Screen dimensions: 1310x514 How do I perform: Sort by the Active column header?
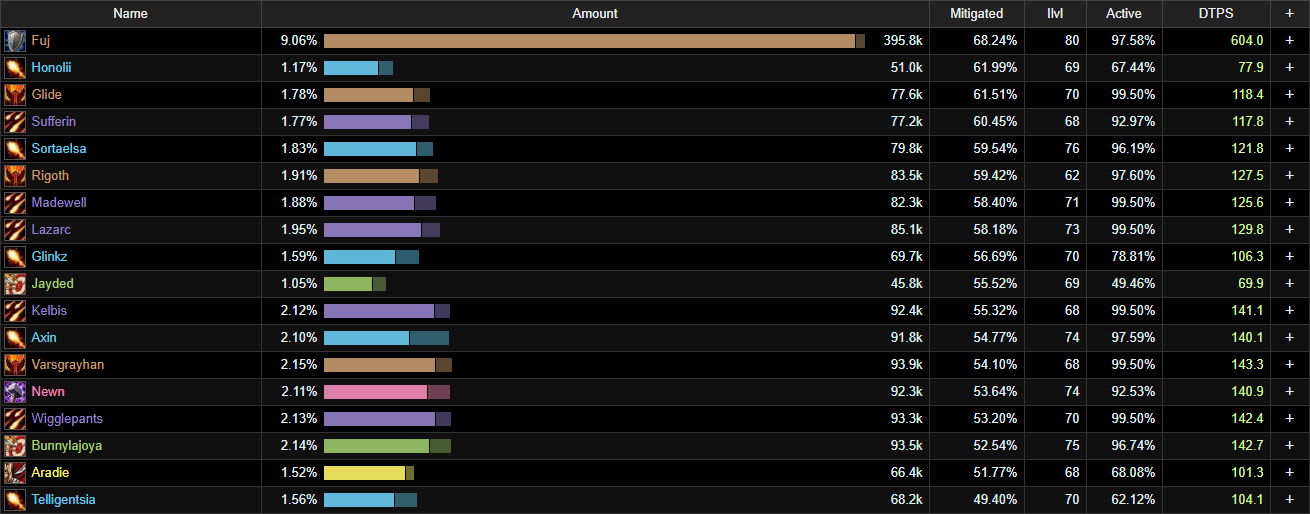tap(1124, 14)
